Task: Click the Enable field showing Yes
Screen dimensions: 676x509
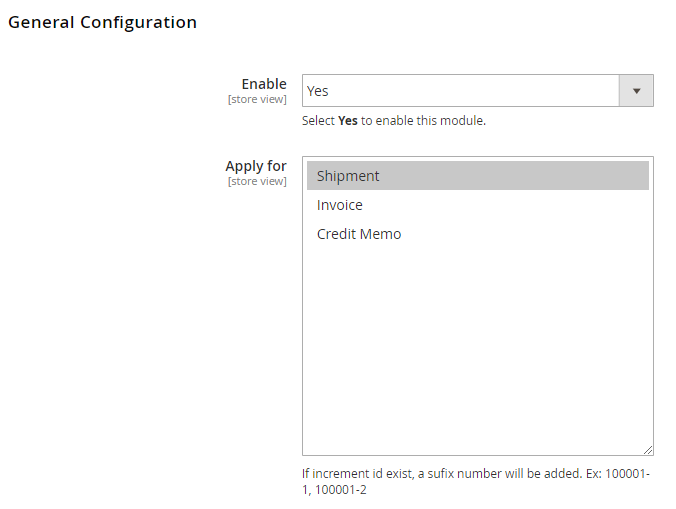Action: (460, 91)
